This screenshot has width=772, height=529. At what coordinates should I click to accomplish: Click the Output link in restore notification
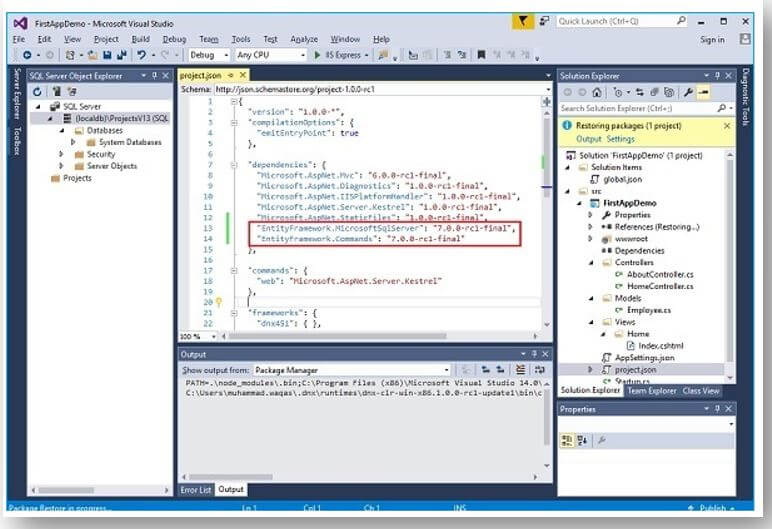pos(589,139)
